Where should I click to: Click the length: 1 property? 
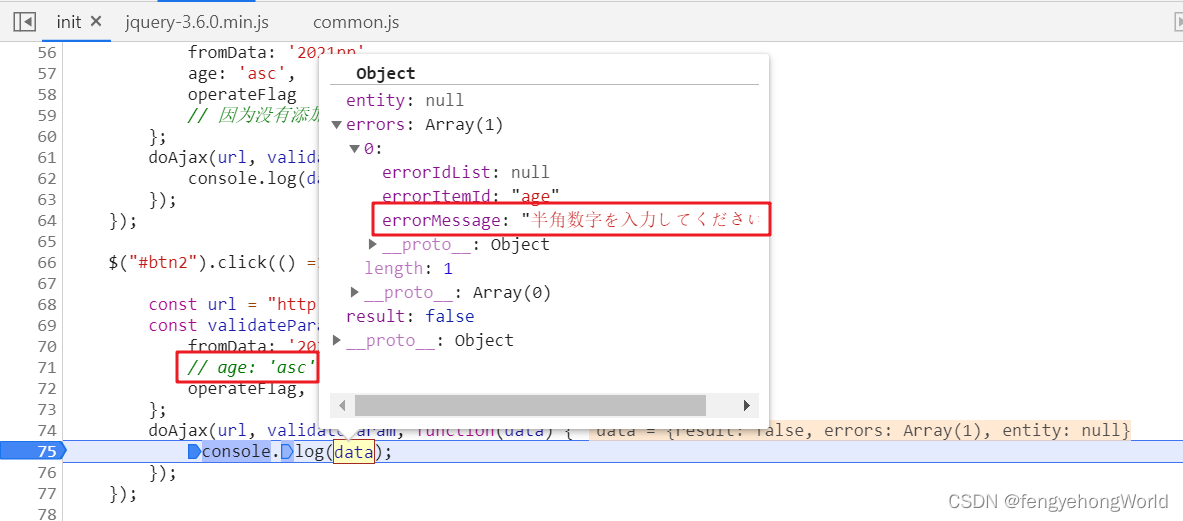coord(408,268)
